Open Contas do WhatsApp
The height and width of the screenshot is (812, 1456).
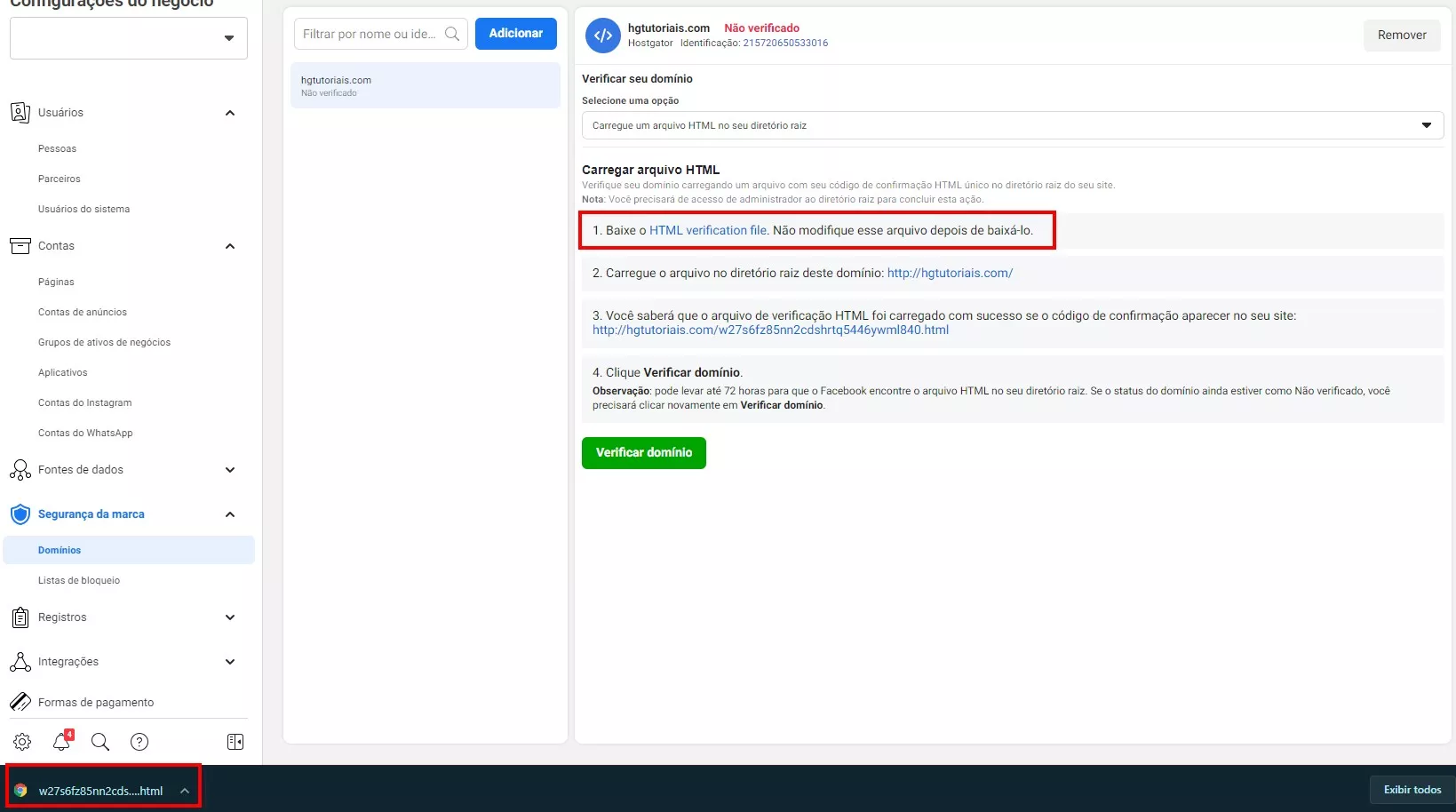(85, 433)
